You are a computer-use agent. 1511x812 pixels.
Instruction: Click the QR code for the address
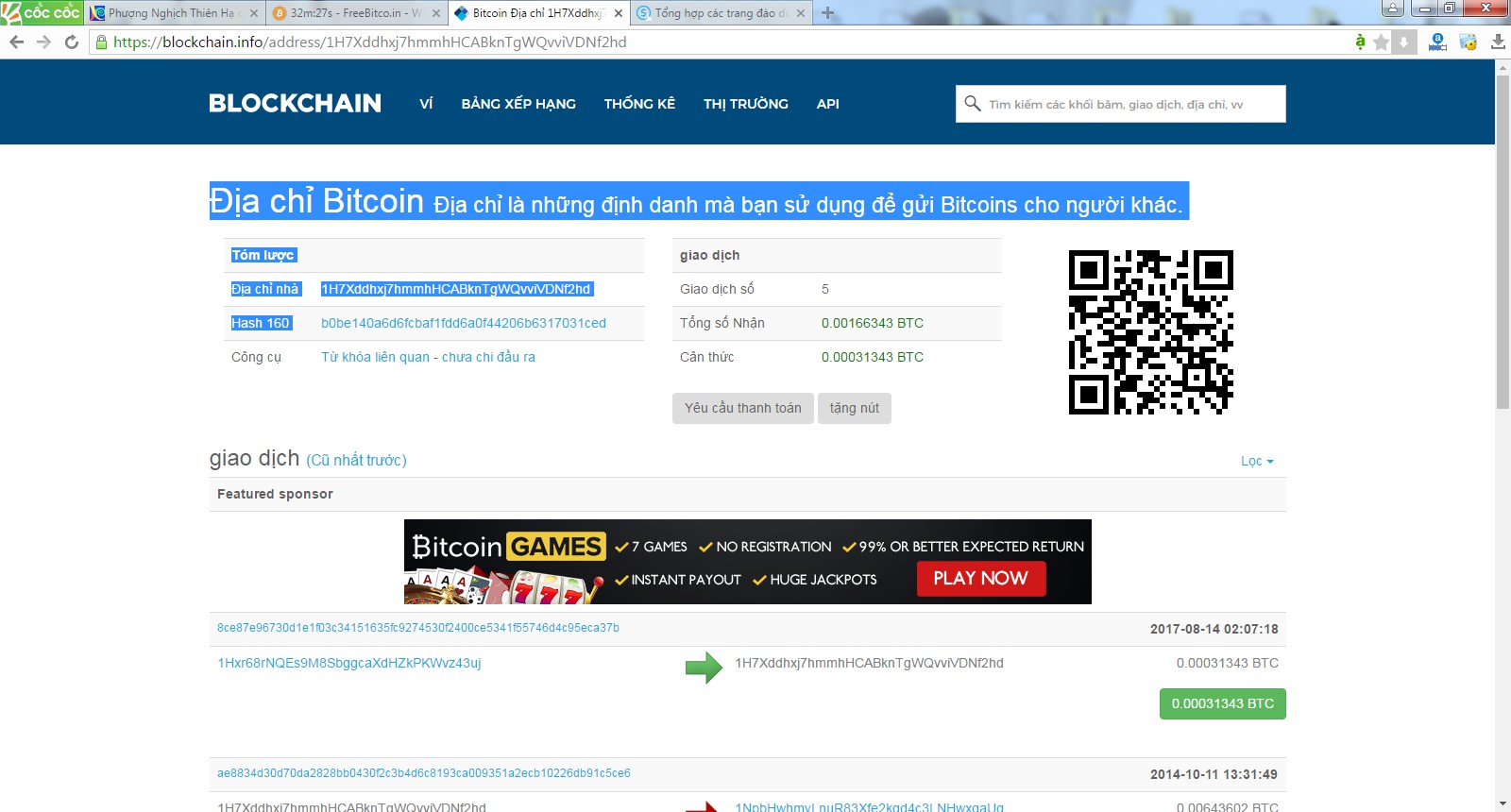(x=1151, y=332)
